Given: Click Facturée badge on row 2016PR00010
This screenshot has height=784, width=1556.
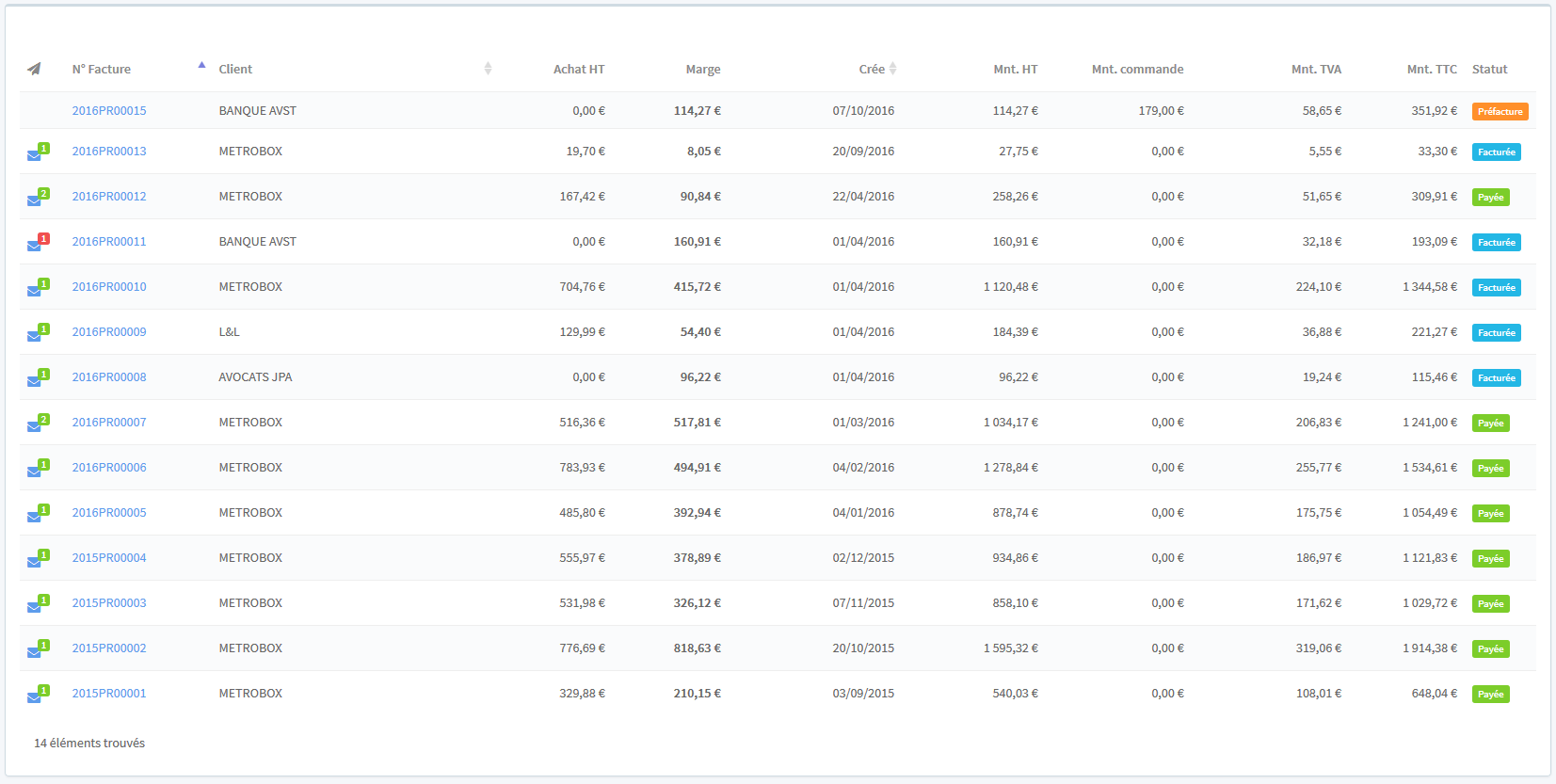Looking at the screenshot, I should [x=1496, y=287].
